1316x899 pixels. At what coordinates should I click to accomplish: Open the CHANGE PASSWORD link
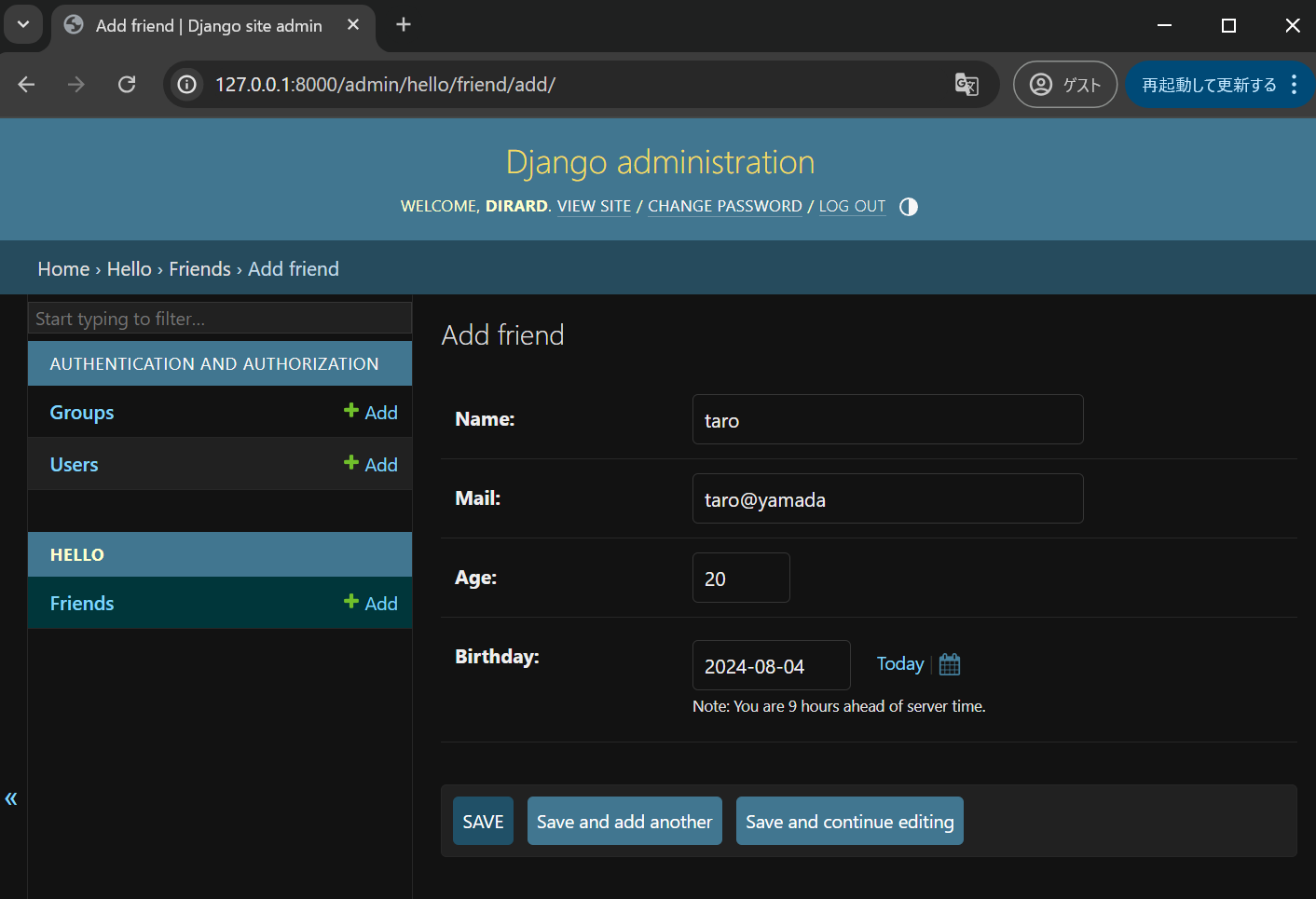(725, 206)
